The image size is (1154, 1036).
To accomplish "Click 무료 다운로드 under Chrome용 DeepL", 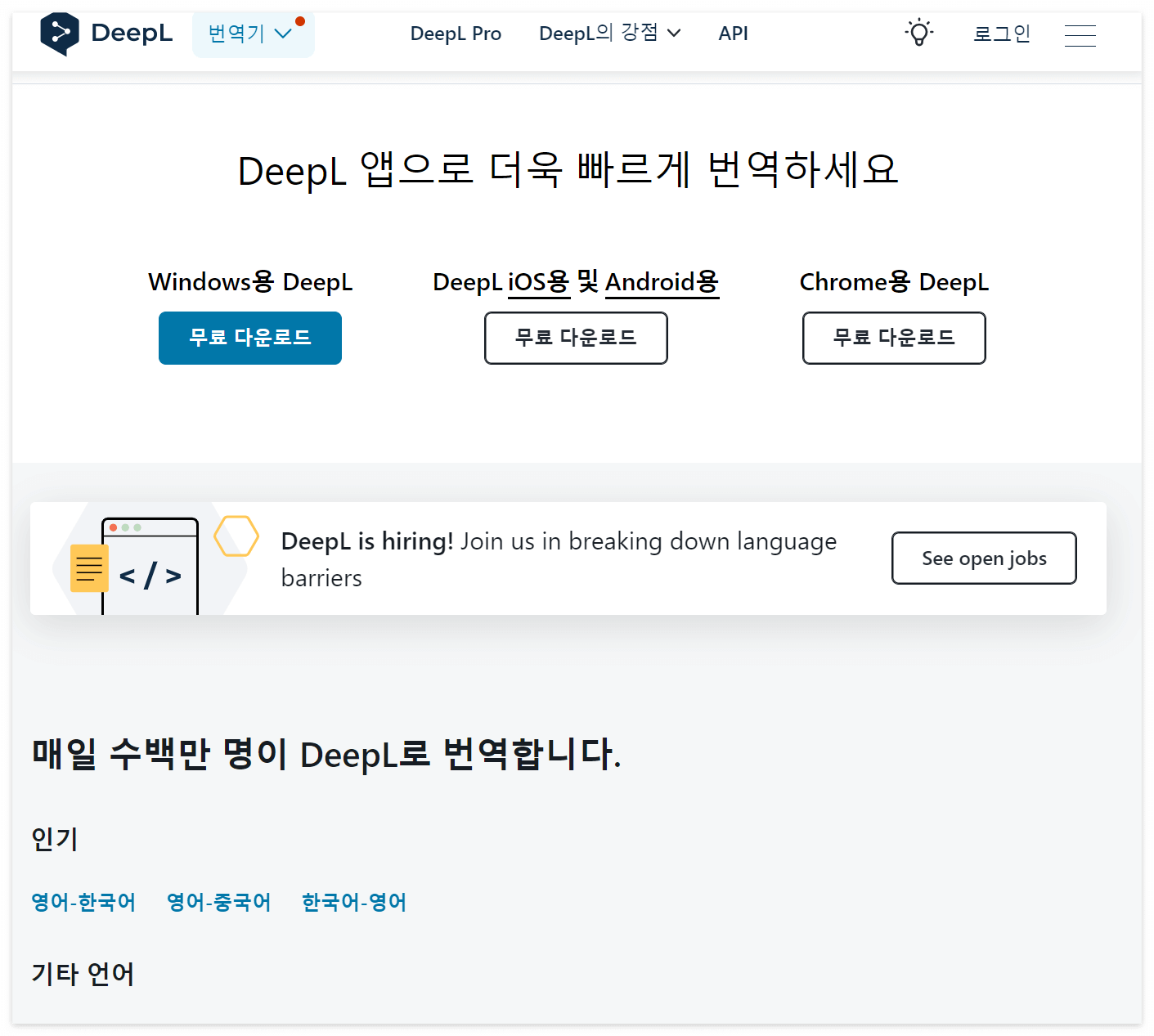I will coord(894,338).
